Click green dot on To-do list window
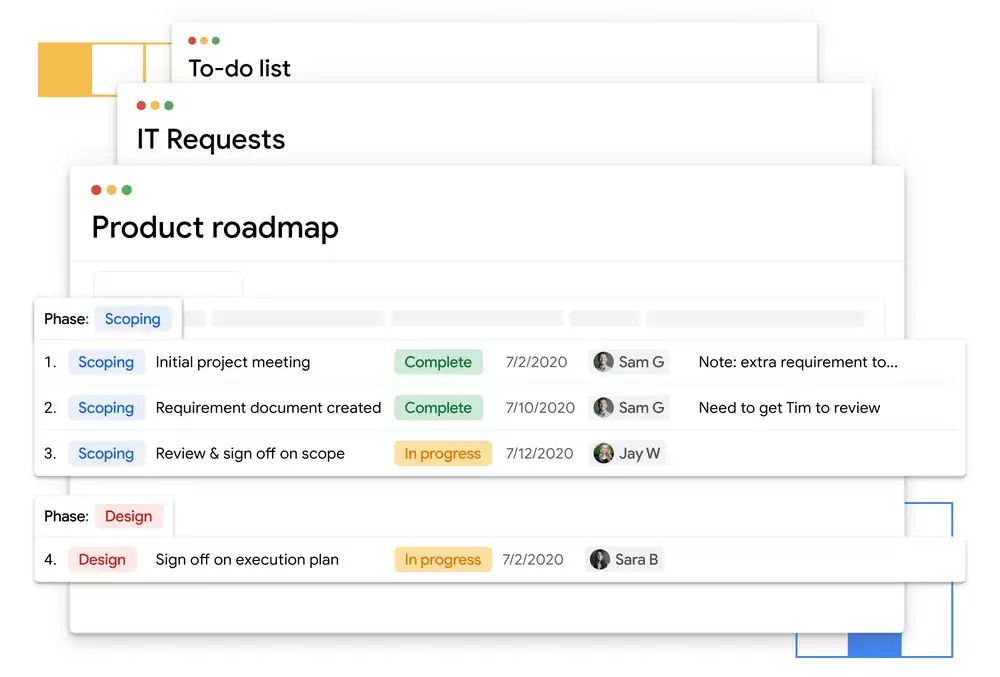 pos(215,41)
